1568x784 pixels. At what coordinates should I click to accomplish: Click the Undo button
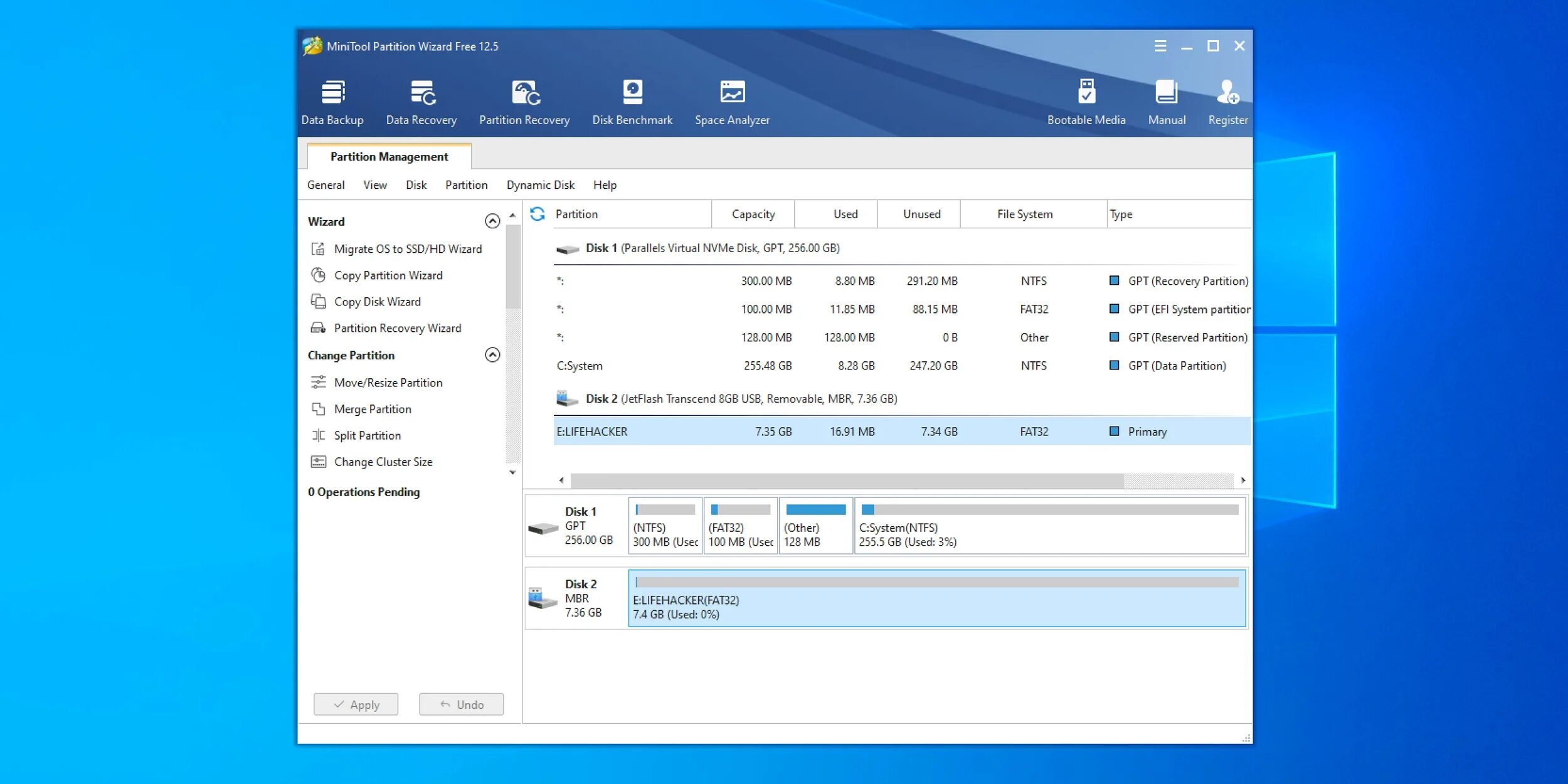[x=462, y=704]
